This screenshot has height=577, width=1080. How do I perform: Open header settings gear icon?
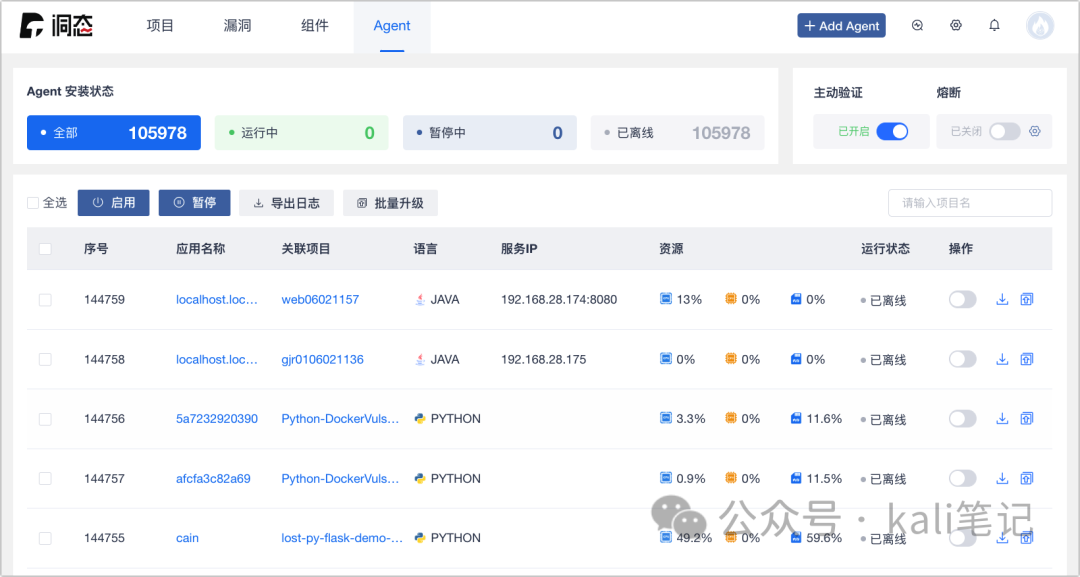tap(955, 25)
